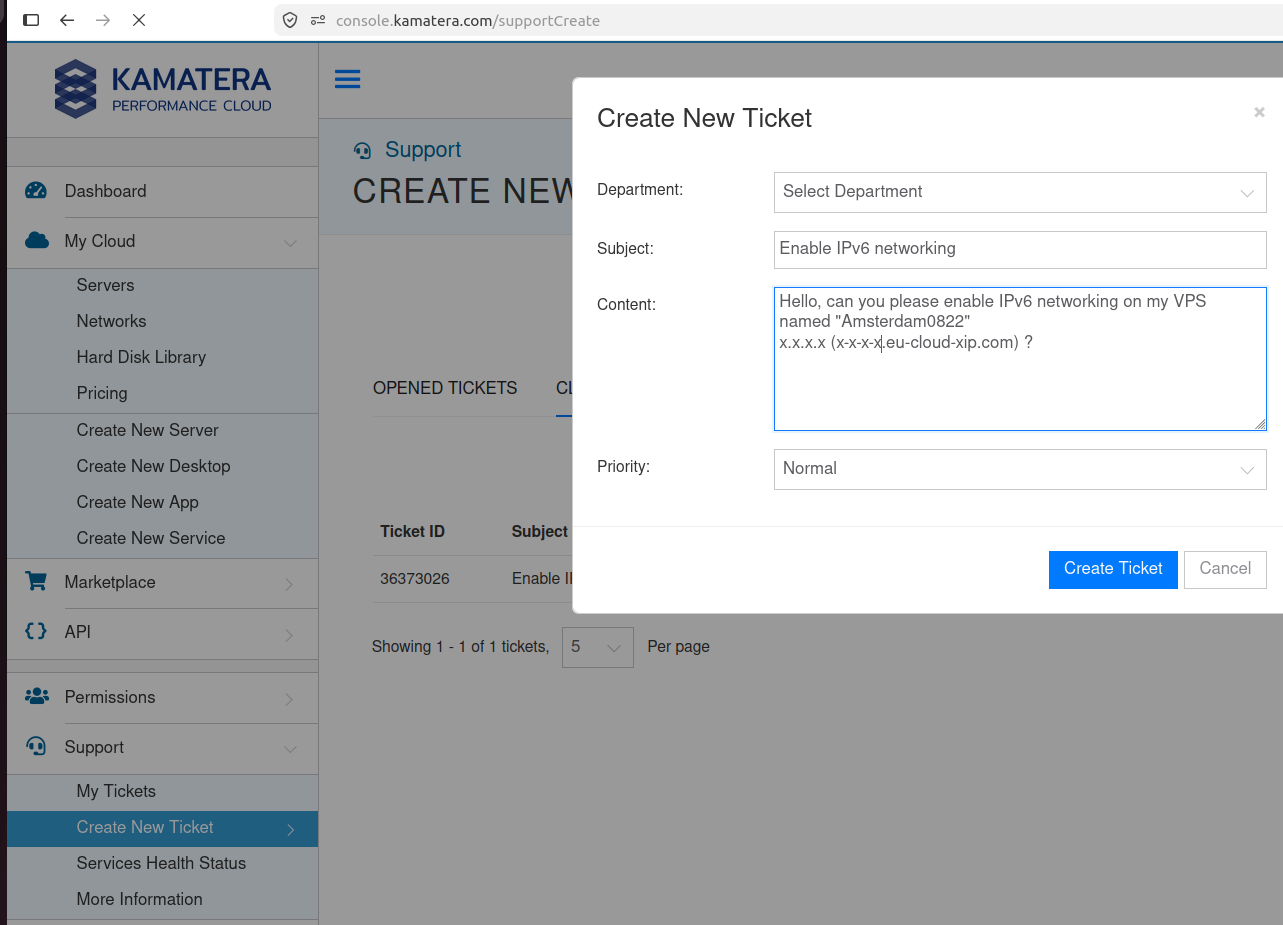Screen dimensions: 1283x925
Task: Collapse the Support section chevron
Action: (290, 749)
